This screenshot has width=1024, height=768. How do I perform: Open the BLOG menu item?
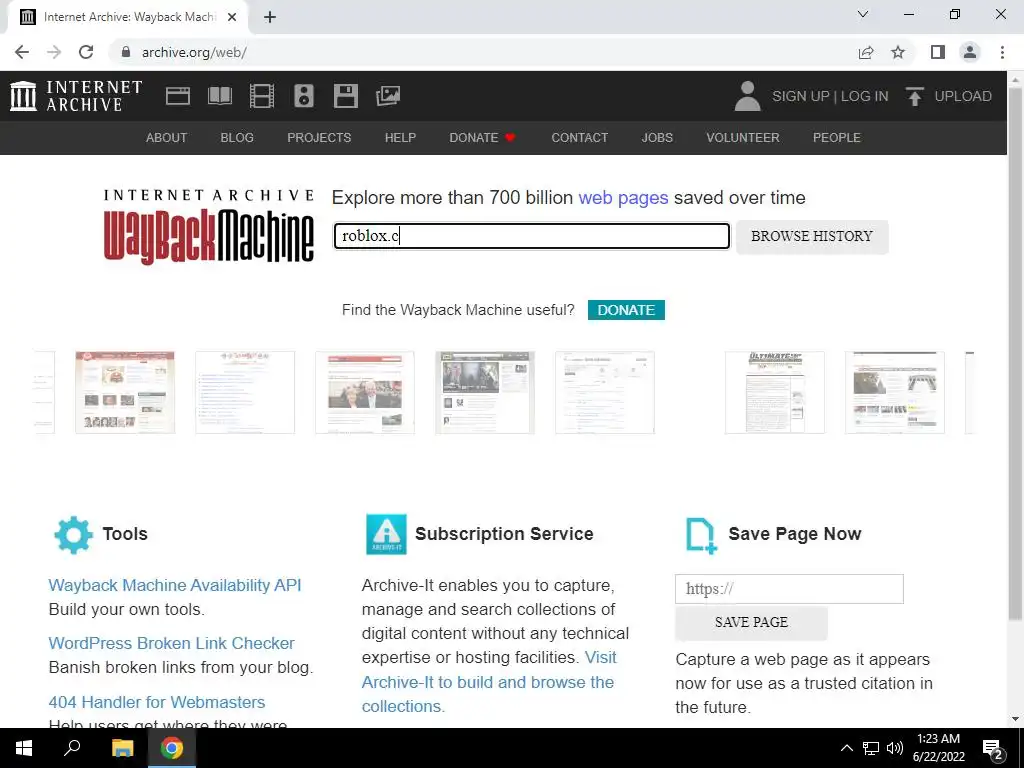[237, 138]
